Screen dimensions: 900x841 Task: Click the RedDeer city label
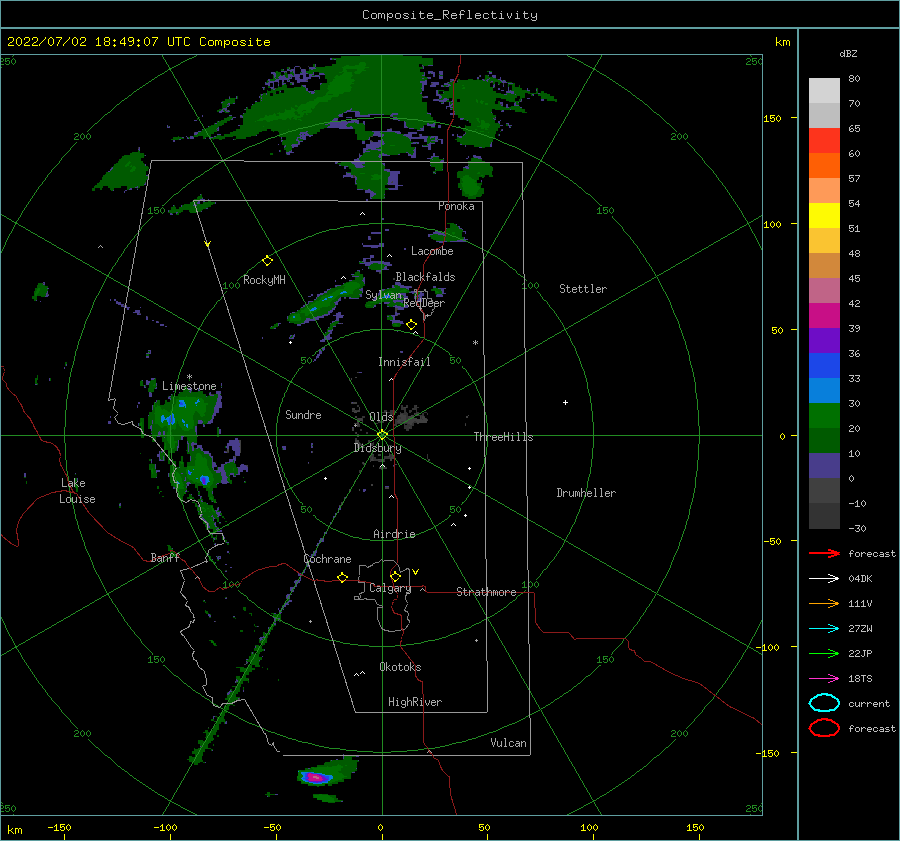point(424,303)
